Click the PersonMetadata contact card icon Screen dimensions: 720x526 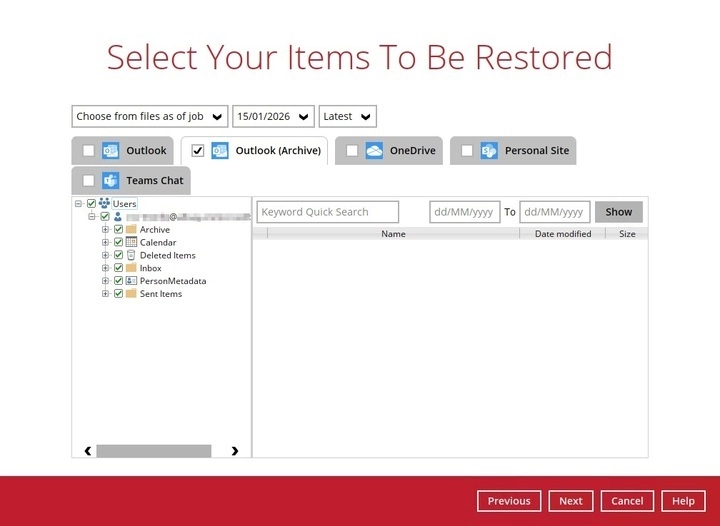pyautogui.click(x=131, y=280)
